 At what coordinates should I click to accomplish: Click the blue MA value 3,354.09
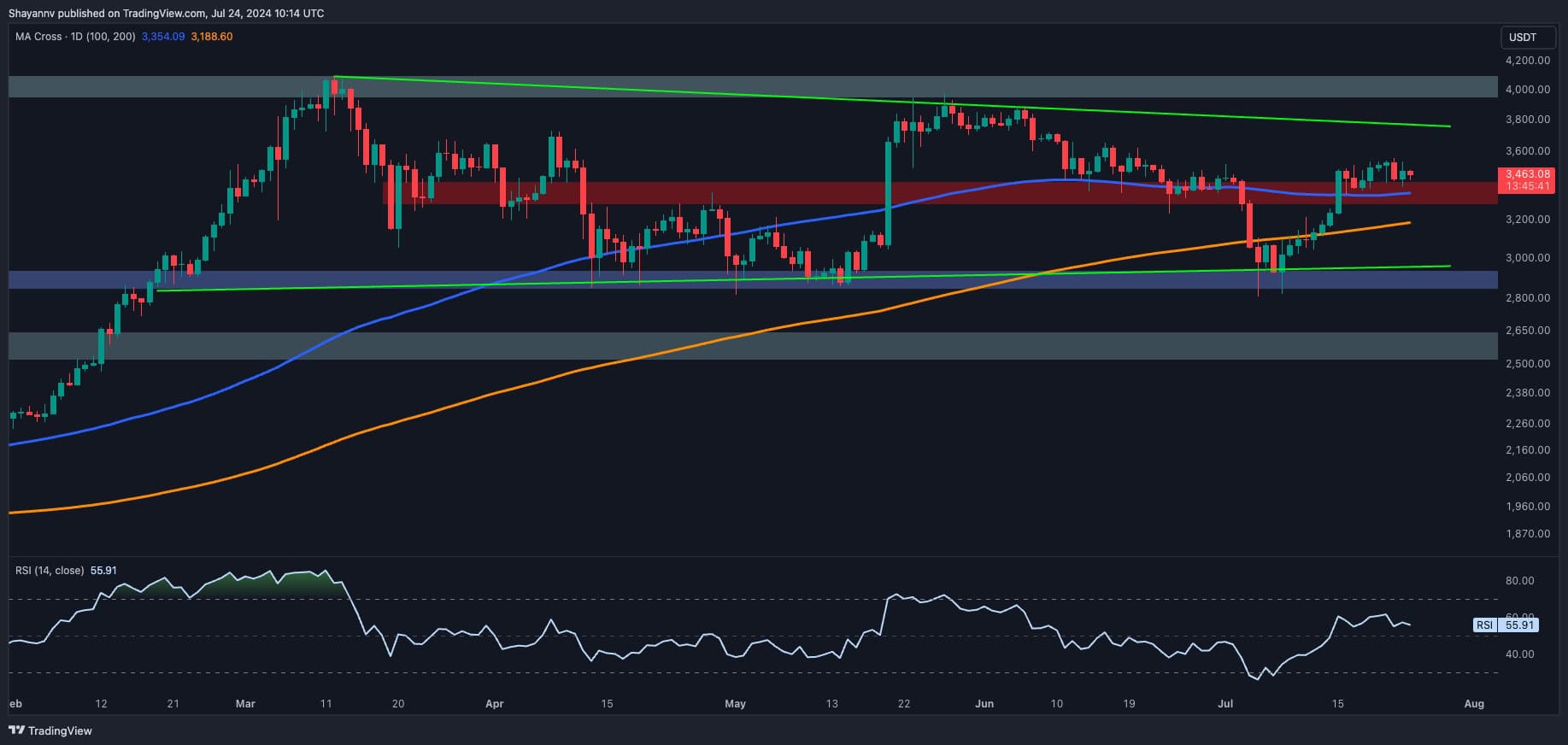162,37
